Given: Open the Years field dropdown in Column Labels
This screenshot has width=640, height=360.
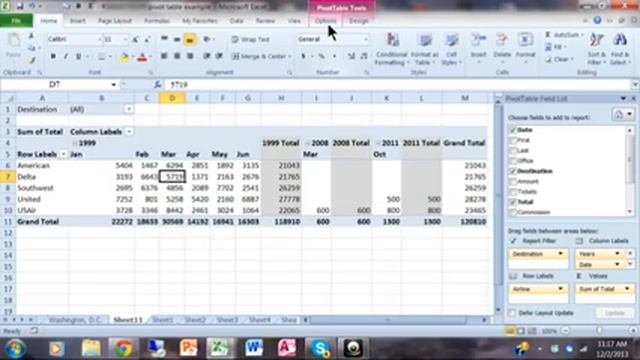Looking at the screenshot, I should point(617,254).
